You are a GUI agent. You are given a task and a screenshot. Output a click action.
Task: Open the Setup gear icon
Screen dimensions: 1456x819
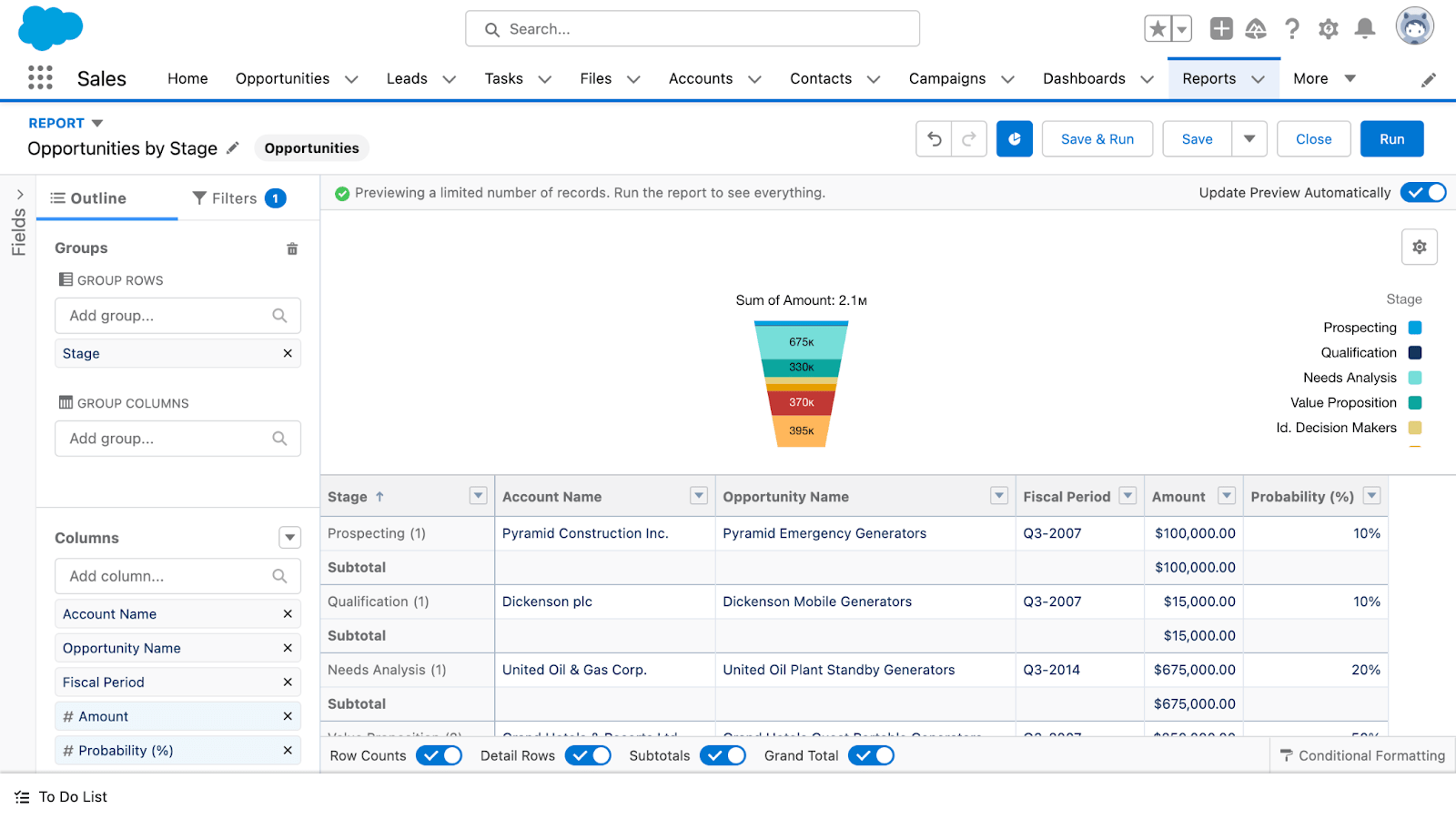coord(1329,29)
